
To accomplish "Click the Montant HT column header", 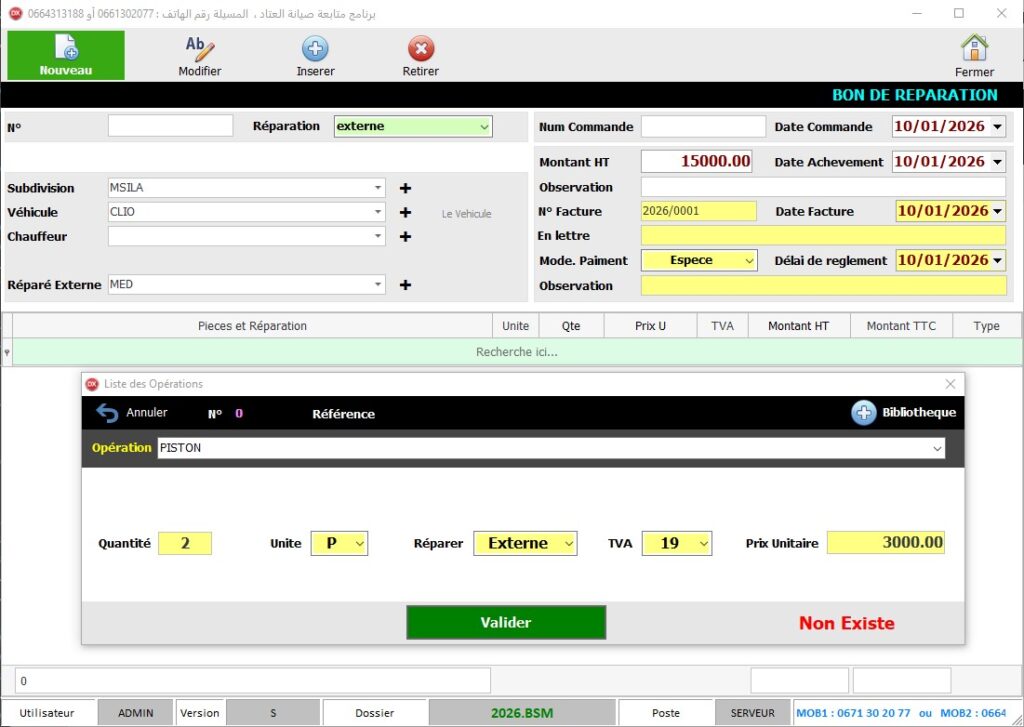I will tap(798, 326).
